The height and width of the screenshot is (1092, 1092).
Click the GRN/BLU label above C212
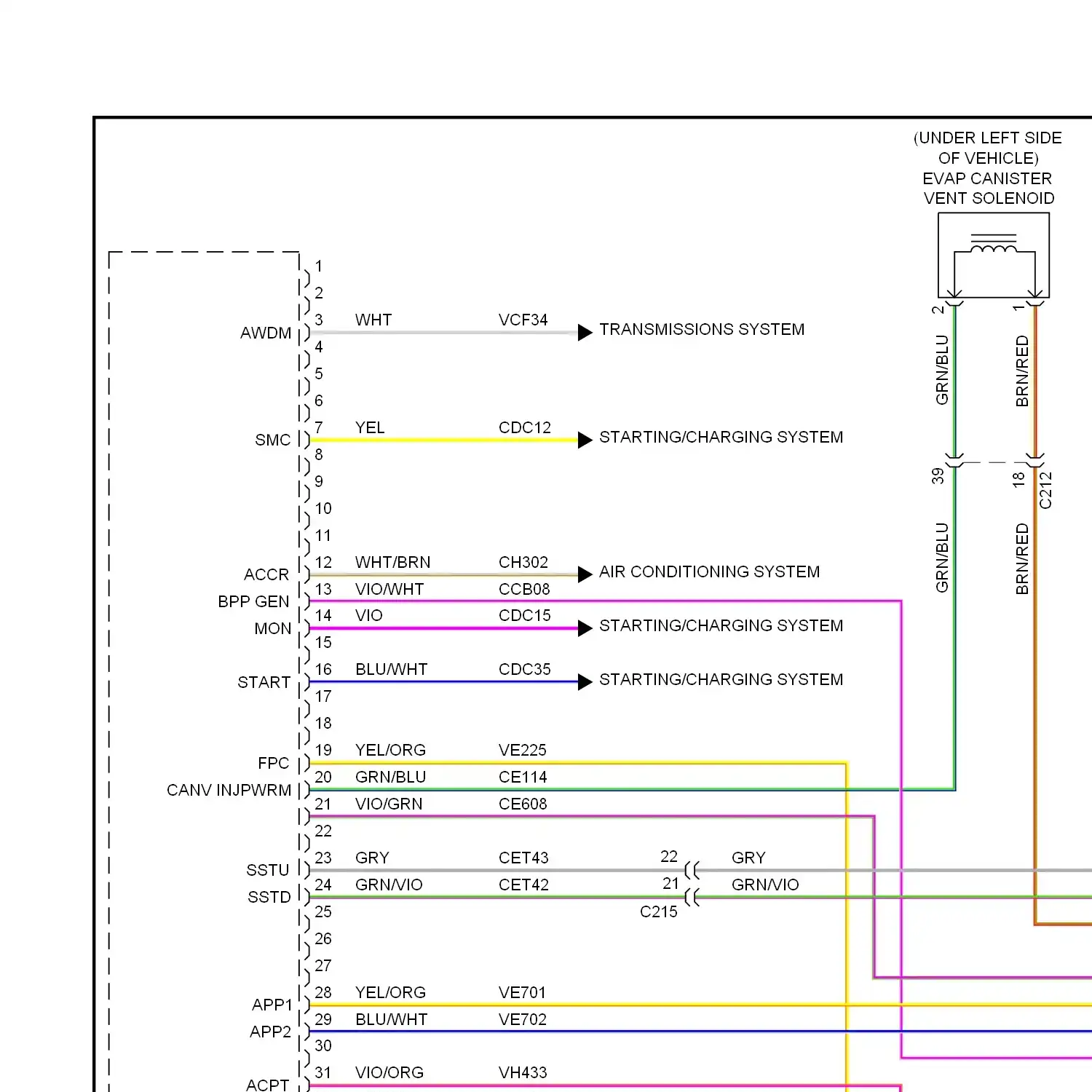943,370
